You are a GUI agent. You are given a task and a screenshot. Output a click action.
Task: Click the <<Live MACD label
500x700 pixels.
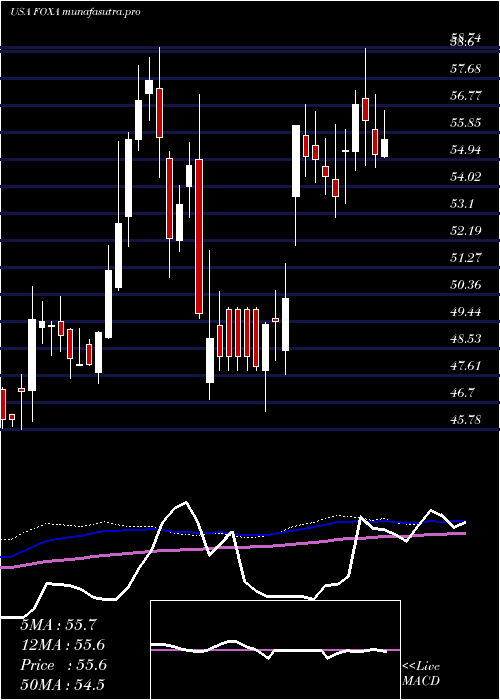(421, 674)
